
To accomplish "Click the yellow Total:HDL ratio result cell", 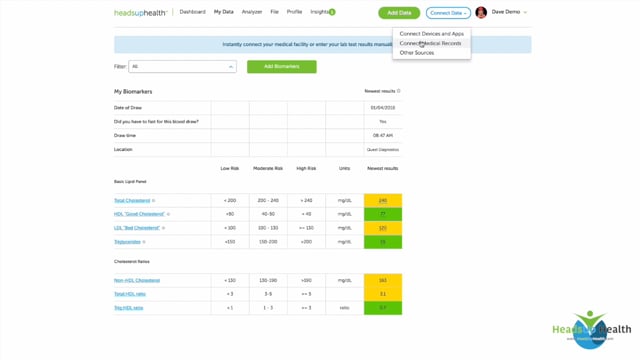I will [383, 294].
